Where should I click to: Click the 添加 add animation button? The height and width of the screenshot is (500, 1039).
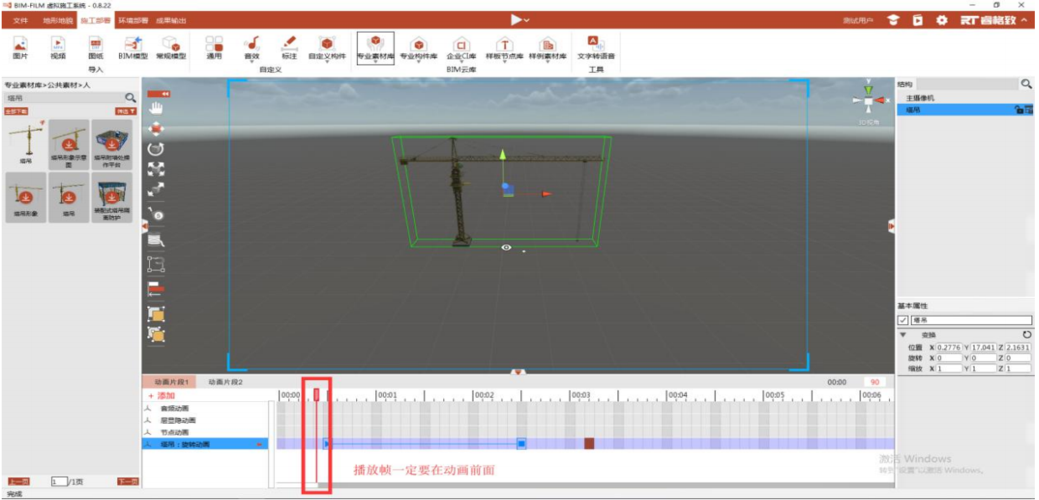pos(161,396)
